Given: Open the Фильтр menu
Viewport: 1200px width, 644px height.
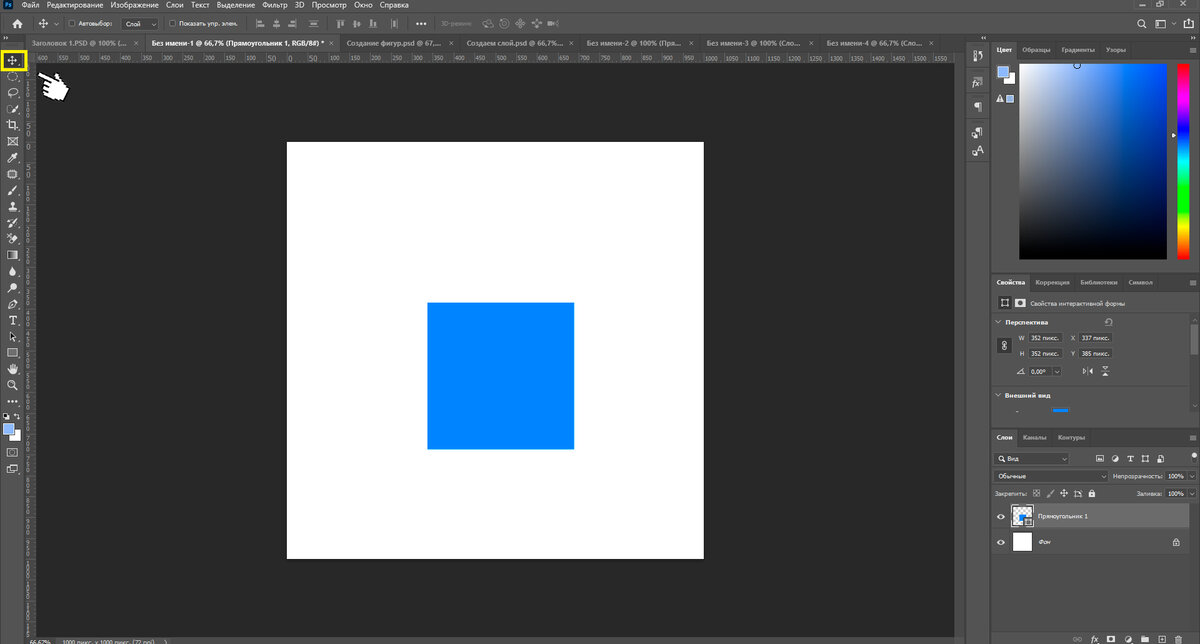Looking at the screenshot, I should tap(274, 6).
